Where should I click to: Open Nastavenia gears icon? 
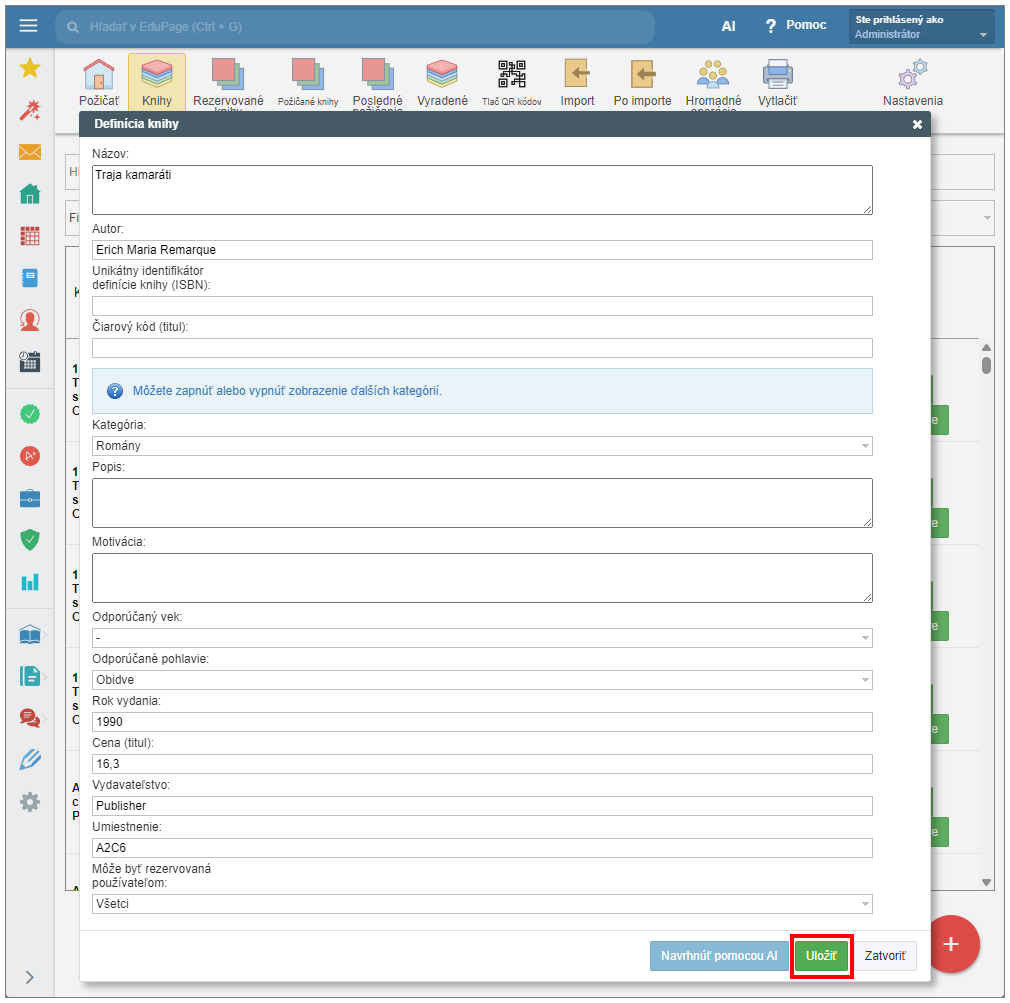(912, 76)
